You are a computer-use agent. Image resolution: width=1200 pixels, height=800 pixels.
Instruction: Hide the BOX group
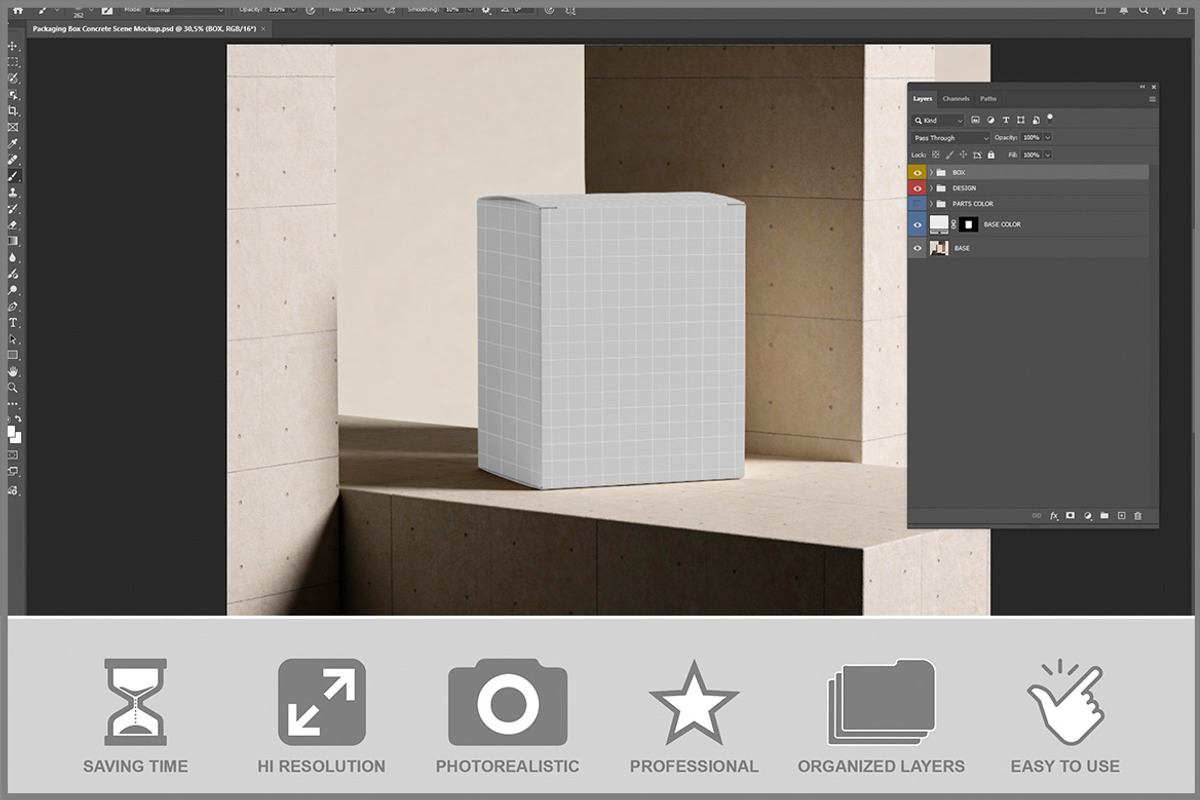click(x=917, y=172)
